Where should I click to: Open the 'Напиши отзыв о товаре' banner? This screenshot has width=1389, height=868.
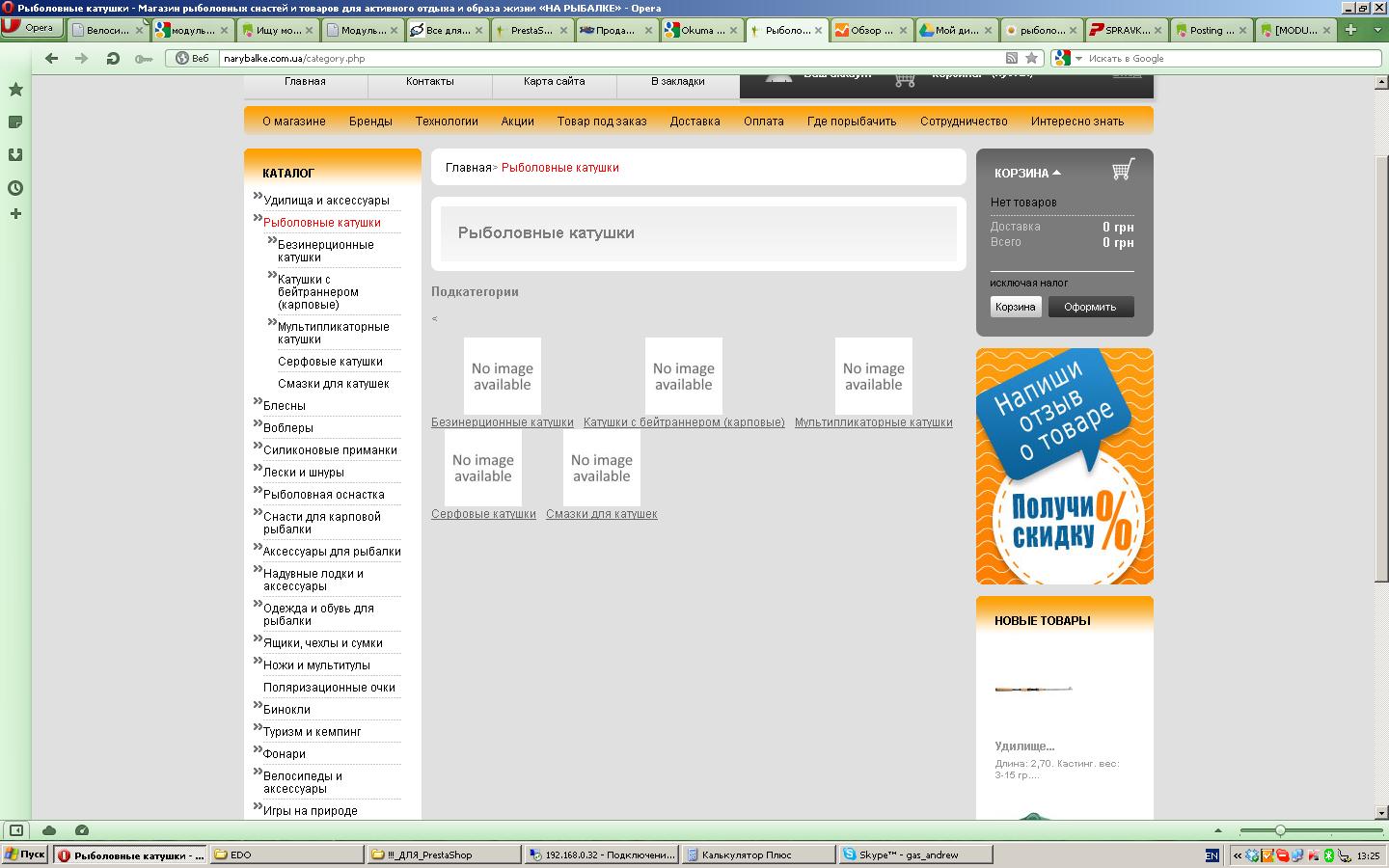[x=1065, y=467]
